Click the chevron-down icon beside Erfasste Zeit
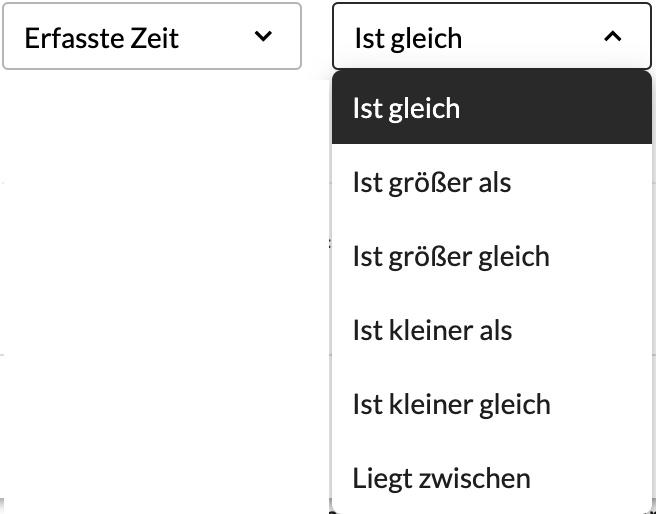Screen dimensions: 656x514 coord(263,36)
